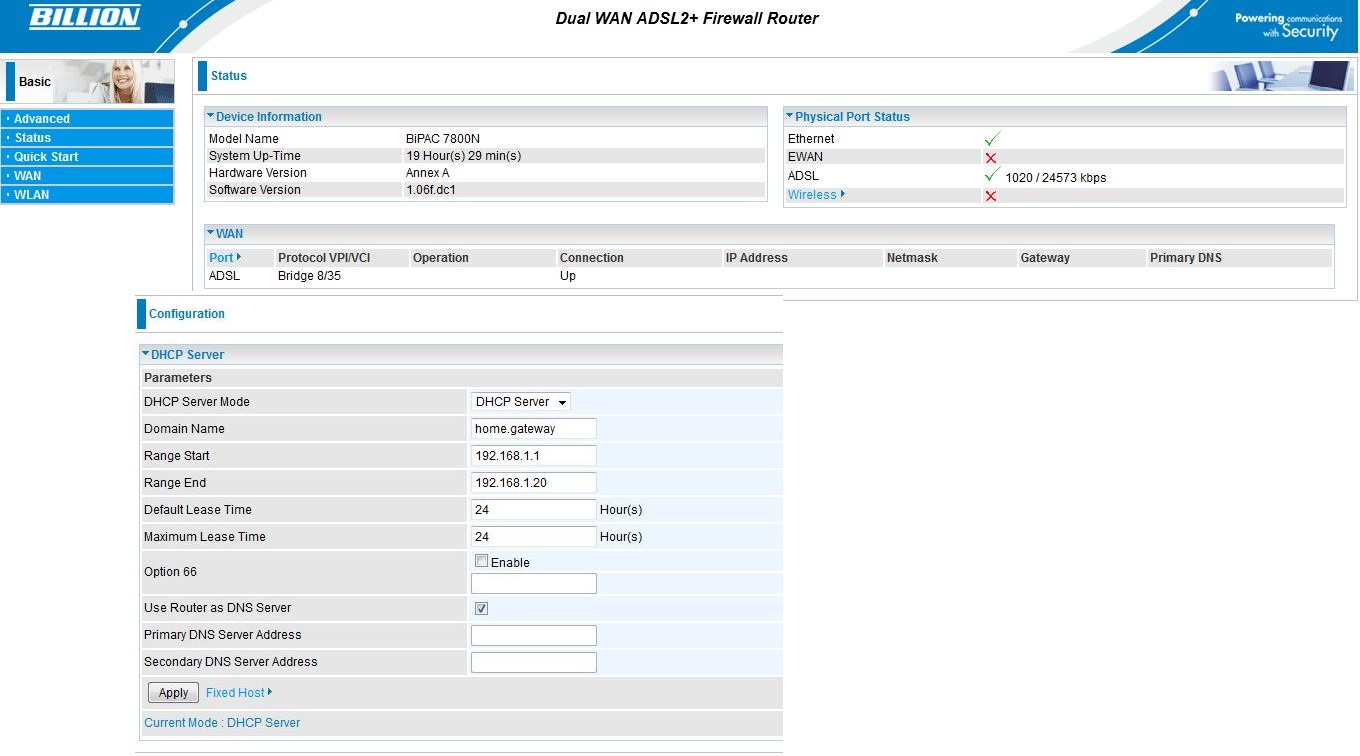
Task: Collapse the DHCP Server section
Action: tap(146, 354)
